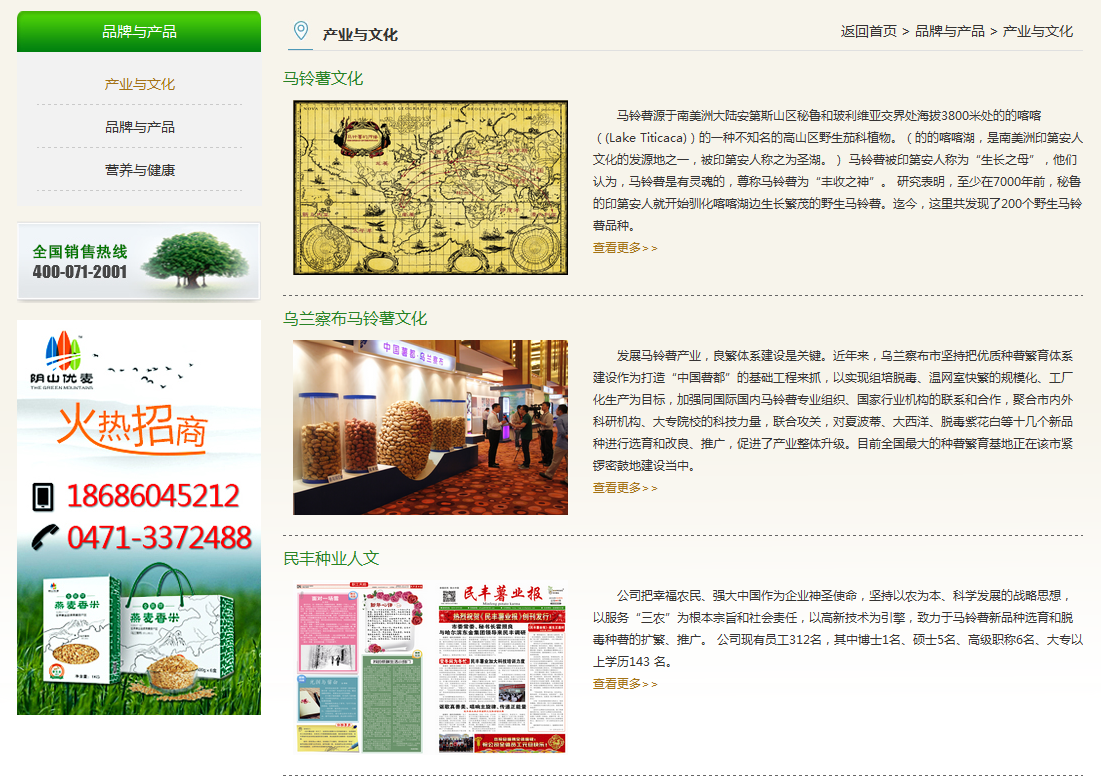Navigate to 品牌与产品 sidebar entry
Image resolution: width=1101 pixels, height=782 pixels.
[x=136, y=125]
